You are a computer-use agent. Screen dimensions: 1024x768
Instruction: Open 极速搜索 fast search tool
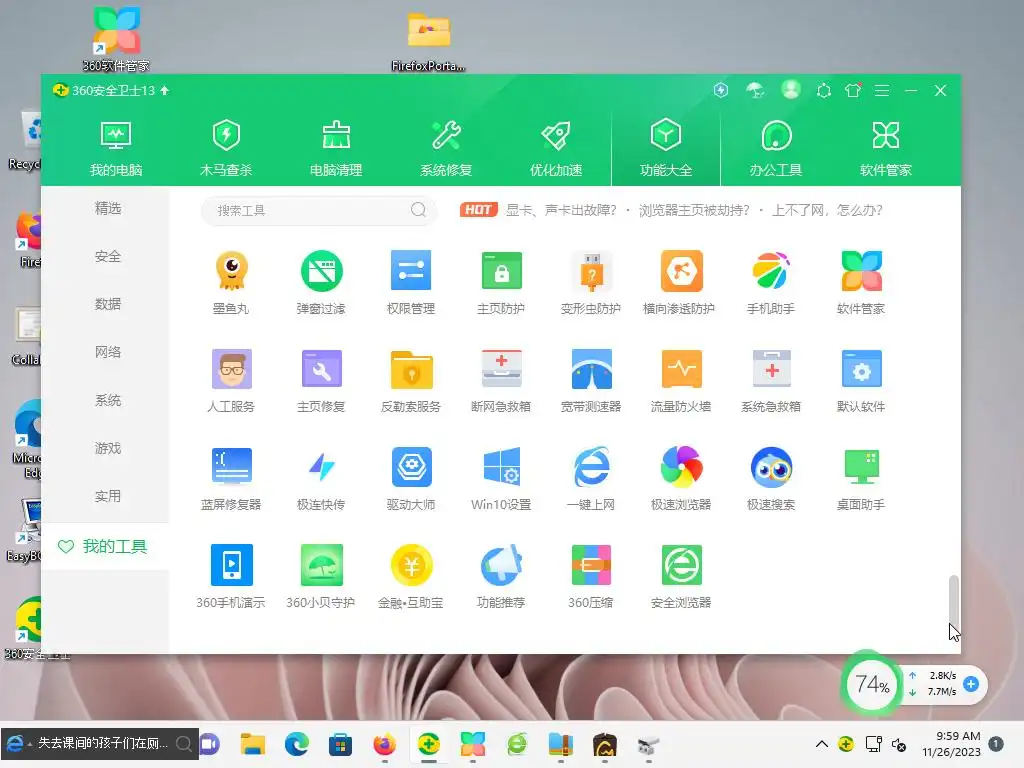pyautogui.click(x=771, y=479)
